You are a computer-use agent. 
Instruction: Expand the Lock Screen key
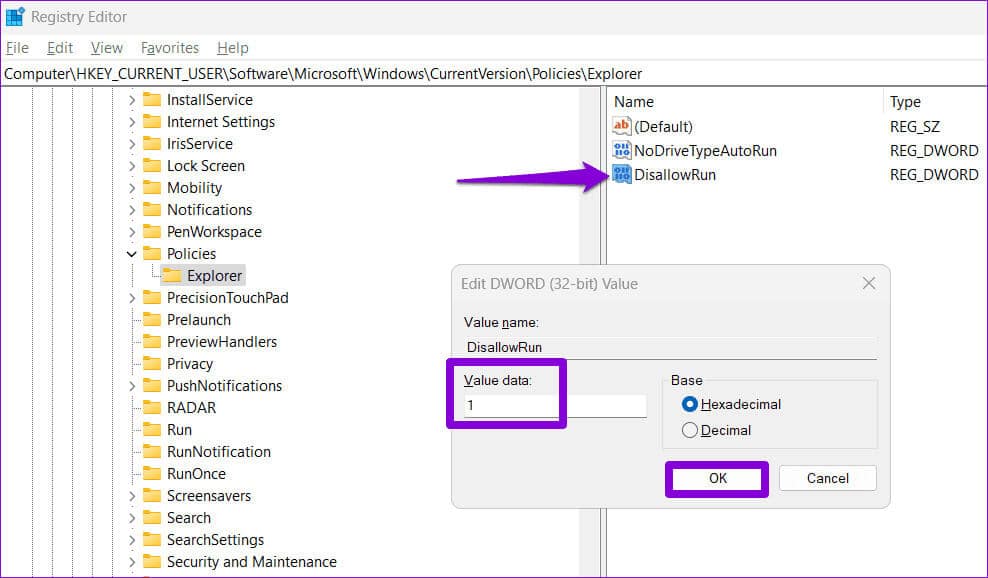click(132, 166)
